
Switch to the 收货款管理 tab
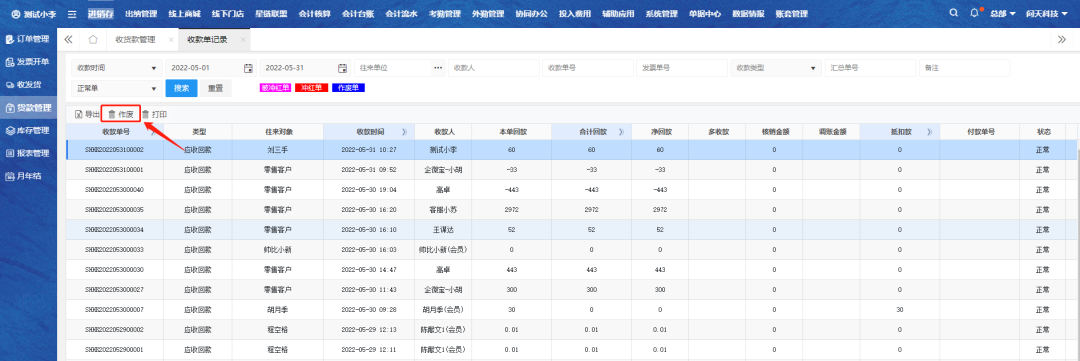click(135, 39)
